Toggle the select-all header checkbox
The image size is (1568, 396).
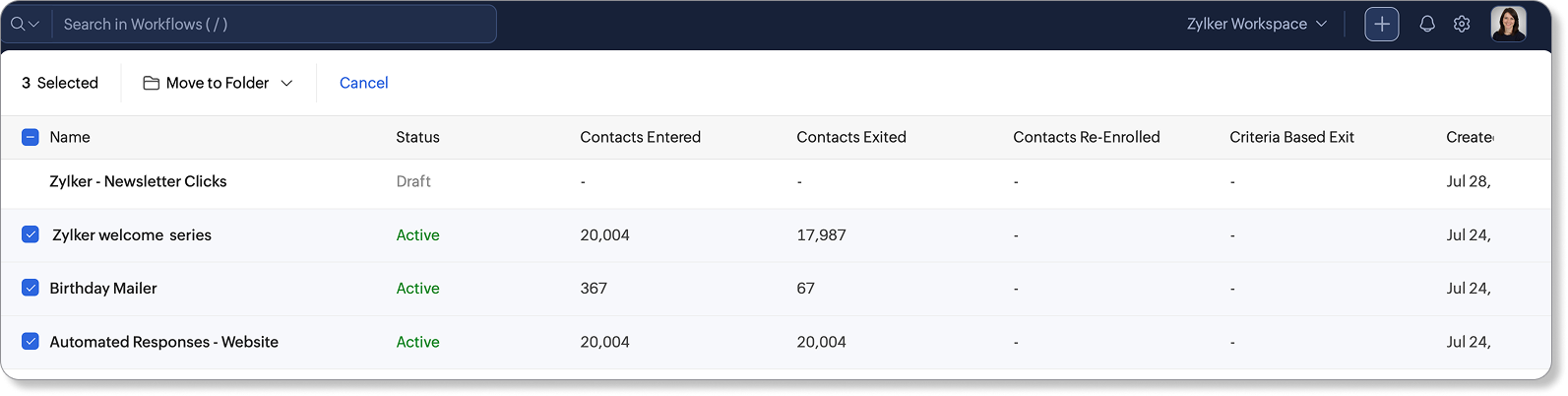tap(31, 137)
